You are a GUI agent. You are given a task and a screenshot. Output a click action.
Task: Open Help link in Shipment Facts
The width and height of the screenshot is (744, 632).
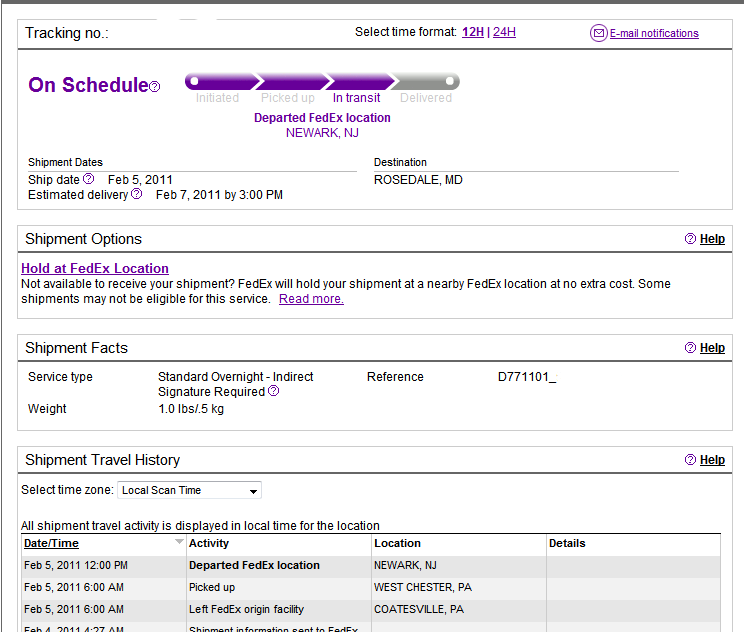tap(712, 348)
